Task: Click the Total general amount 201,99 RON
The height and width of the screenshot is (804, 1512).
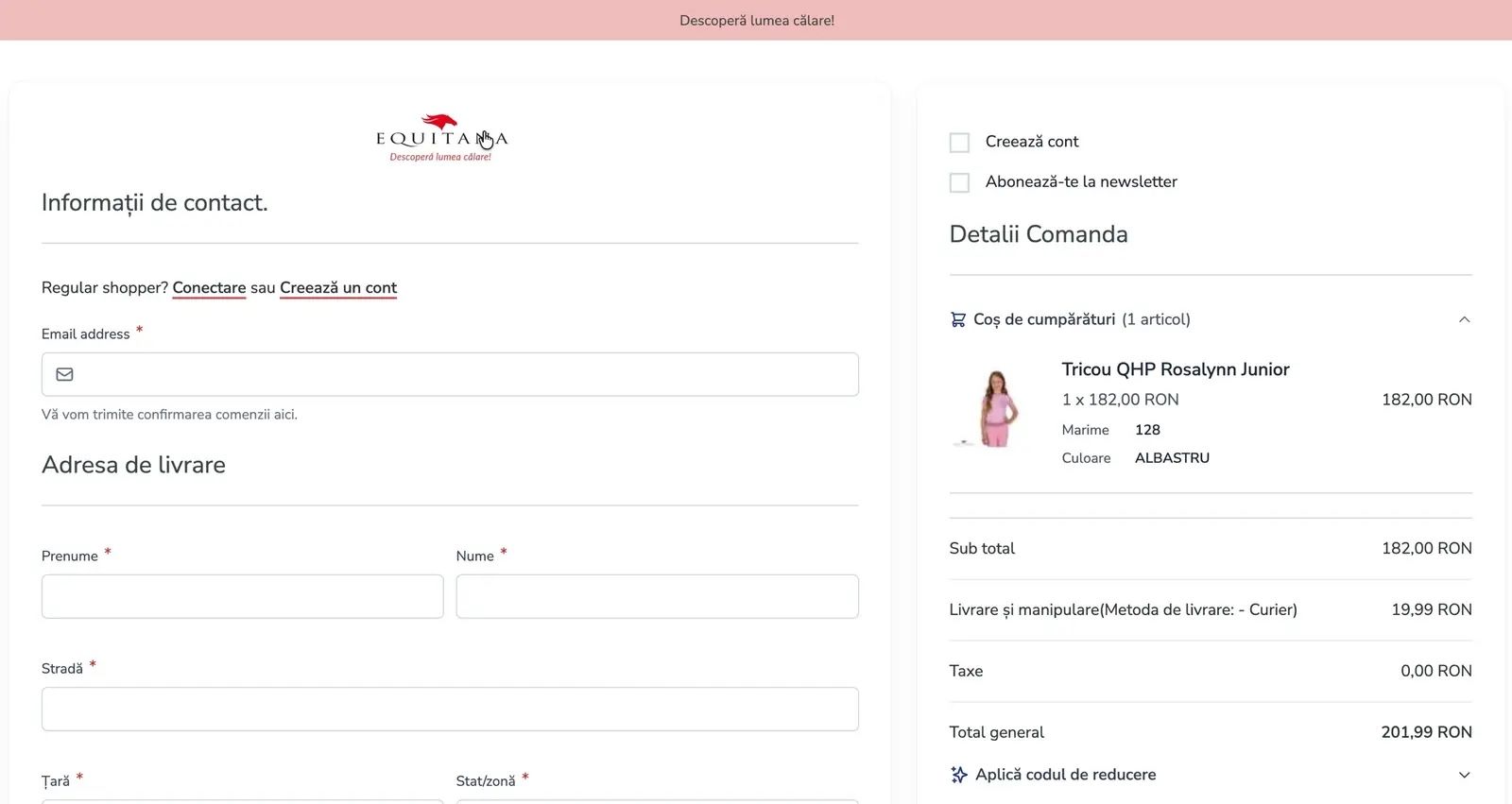Action: pyautogui.click(x=1427, y=732)
